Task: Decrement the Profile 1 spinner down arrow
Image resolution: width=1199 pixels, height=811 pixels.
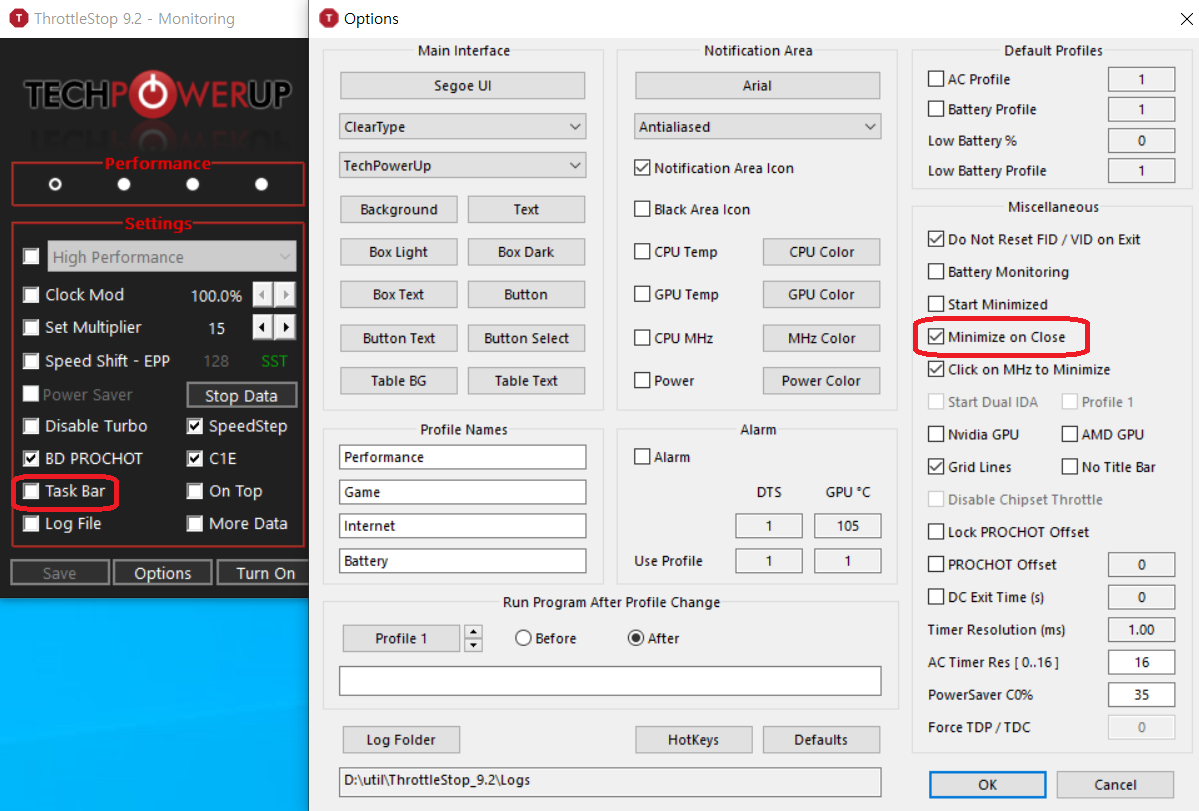Action: click(473, 645)
